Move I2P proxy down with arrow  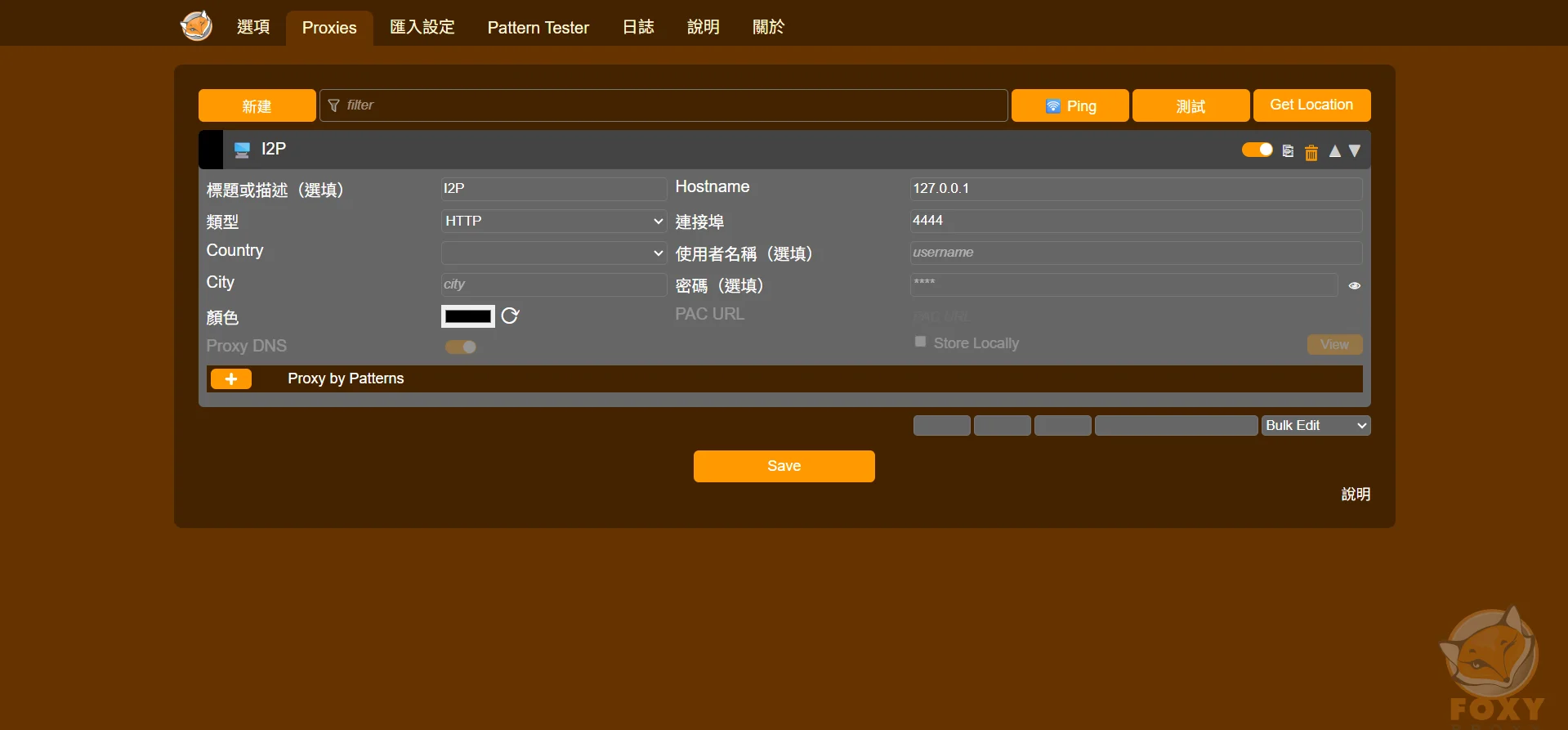click(1355, 151)
